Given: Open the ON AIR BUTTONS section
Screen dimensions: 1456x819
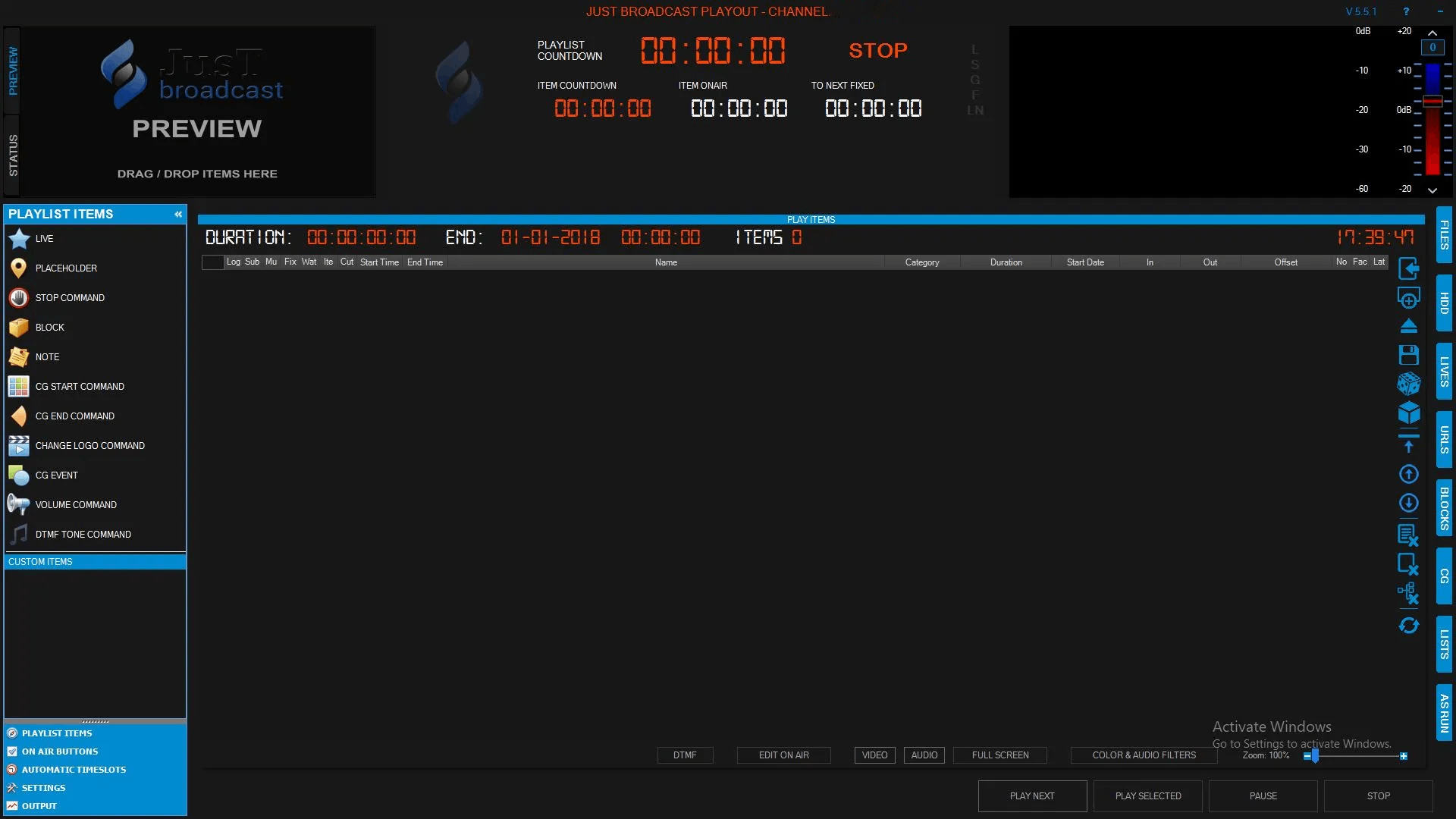Looking at the screenshot, I should pos(59,752).
